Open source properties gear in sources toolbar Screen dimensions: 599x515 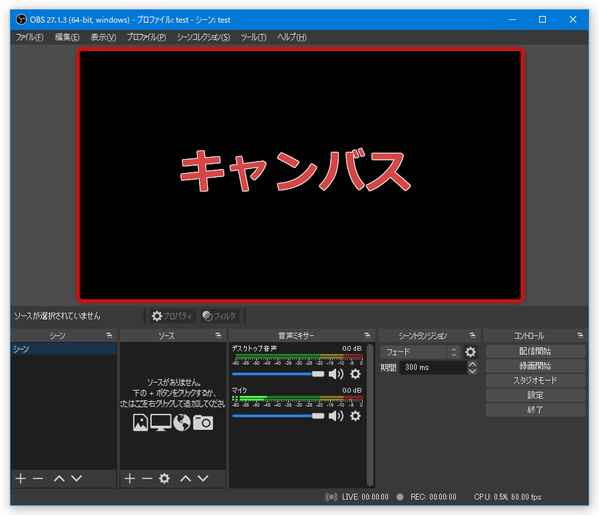click(x=164, y=478)
